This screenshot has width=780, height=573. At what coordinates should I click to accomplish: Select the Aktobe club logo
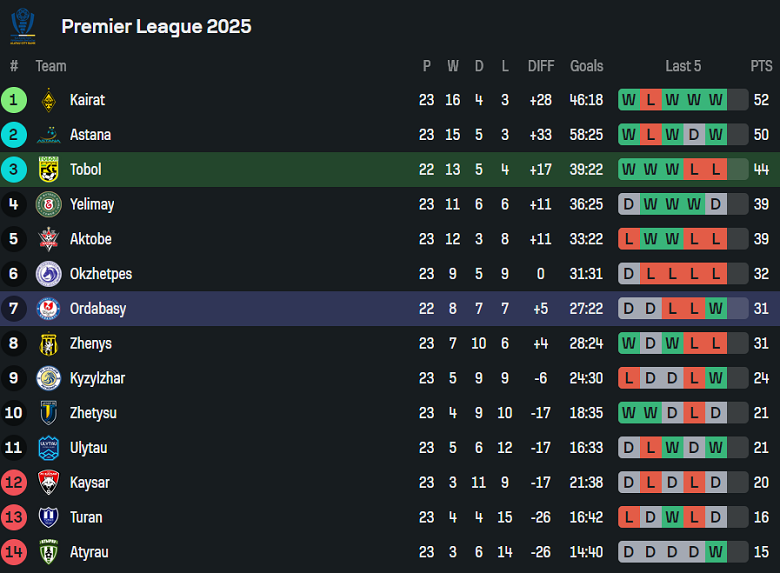pos(48,239)
